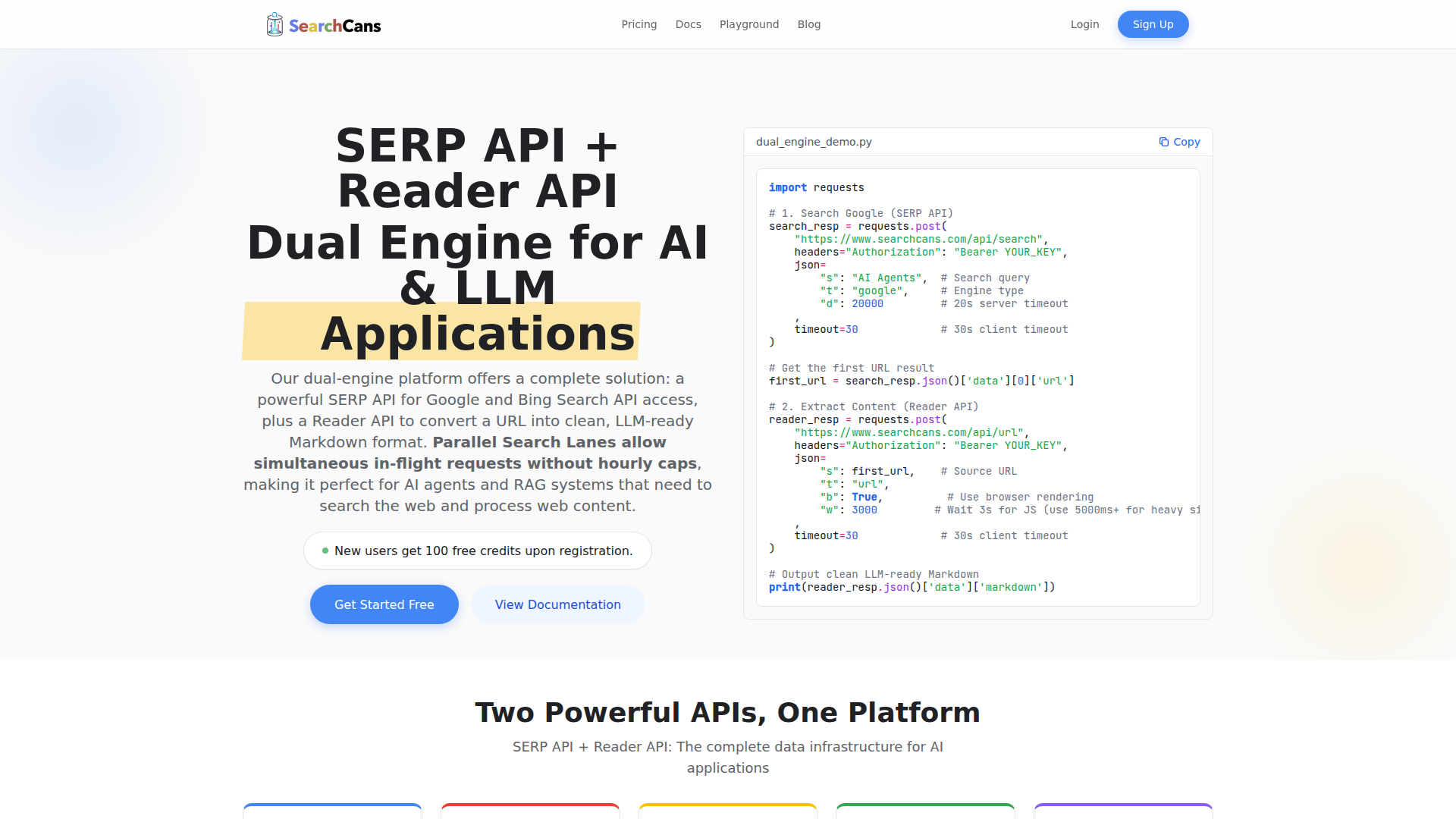Open the Playground nav link

pos(748,24)
